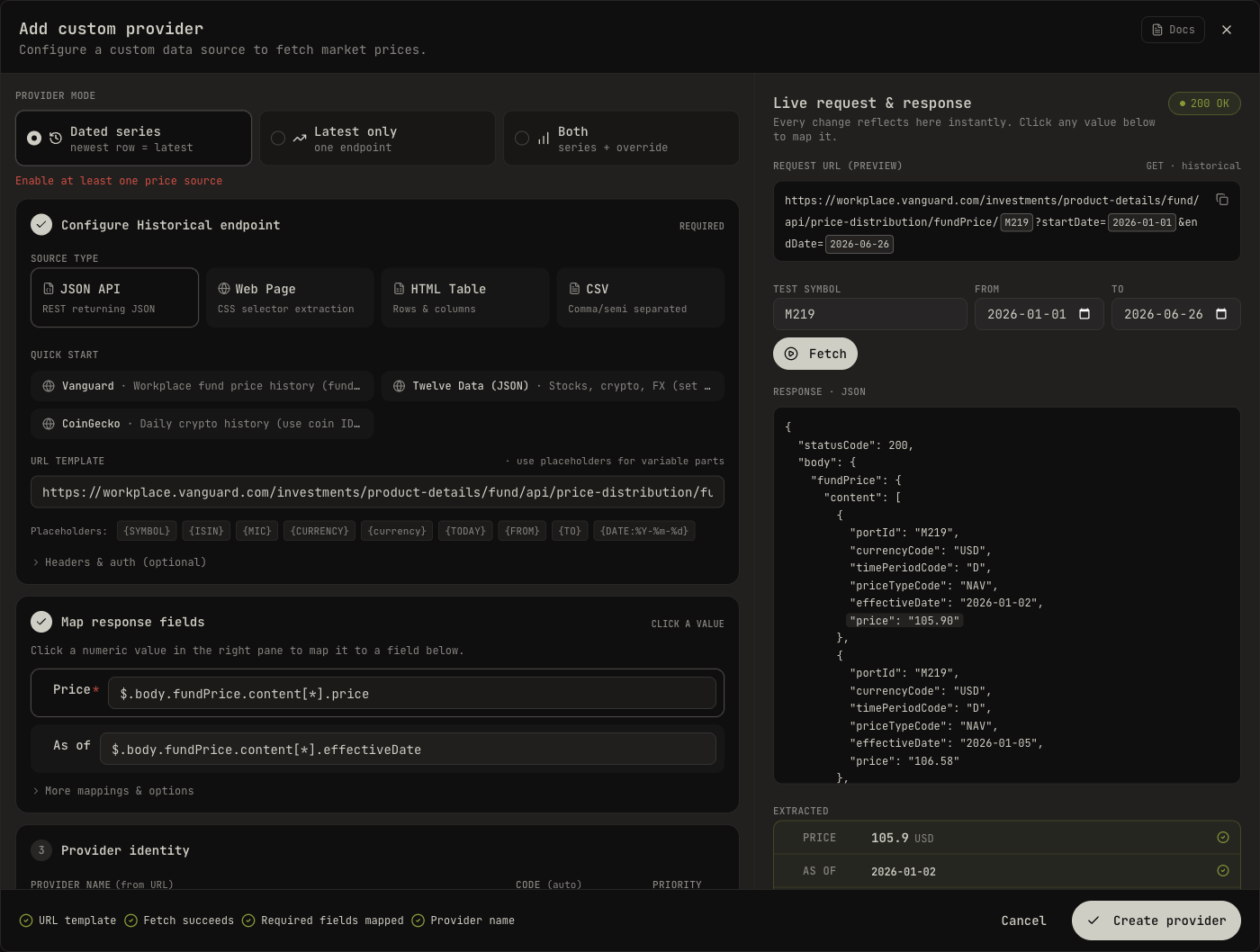Click the Configure Historical endpoint checkmark icon
This screenshot has height=952, width=1260.
click(x=41, y=225)
